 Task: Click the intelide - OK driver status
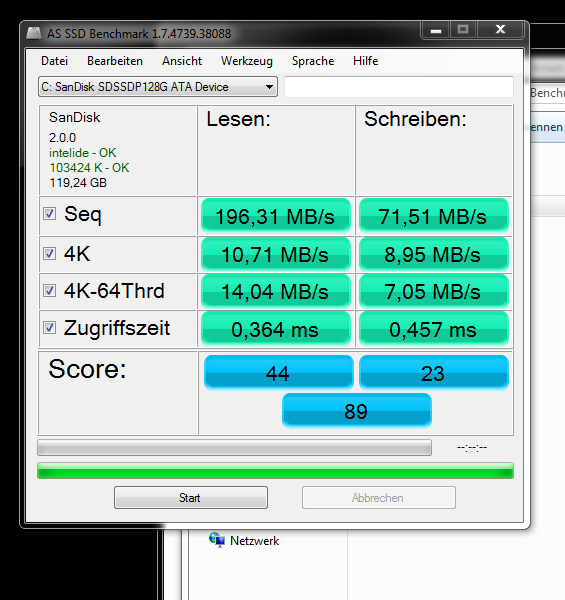coord(82,153)
